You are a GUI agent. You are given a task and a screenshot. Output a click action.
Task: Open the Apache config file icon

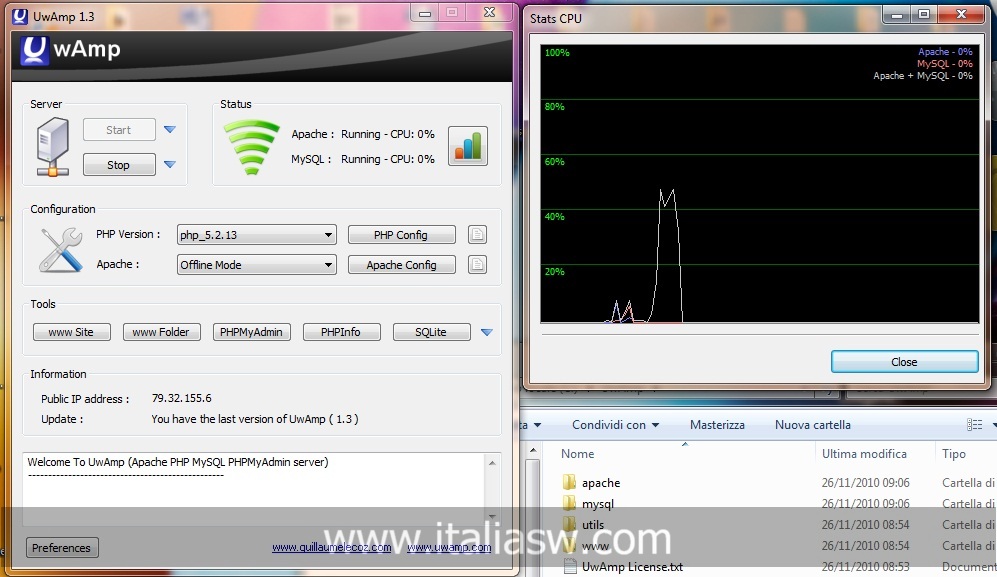(477, 265)
